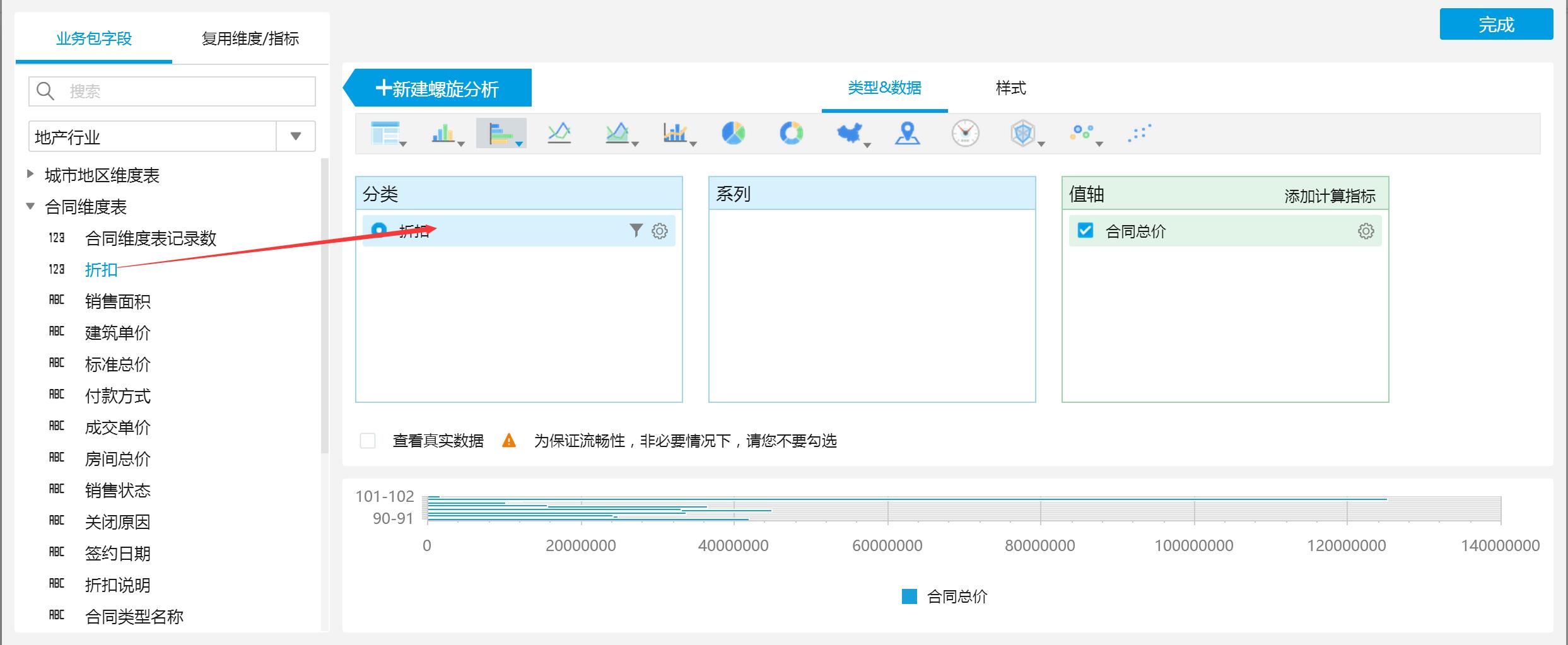Switch to the 复用维度/指标 tab
This screenshot has width=1568, height=645.
click(x=250, y=39)
